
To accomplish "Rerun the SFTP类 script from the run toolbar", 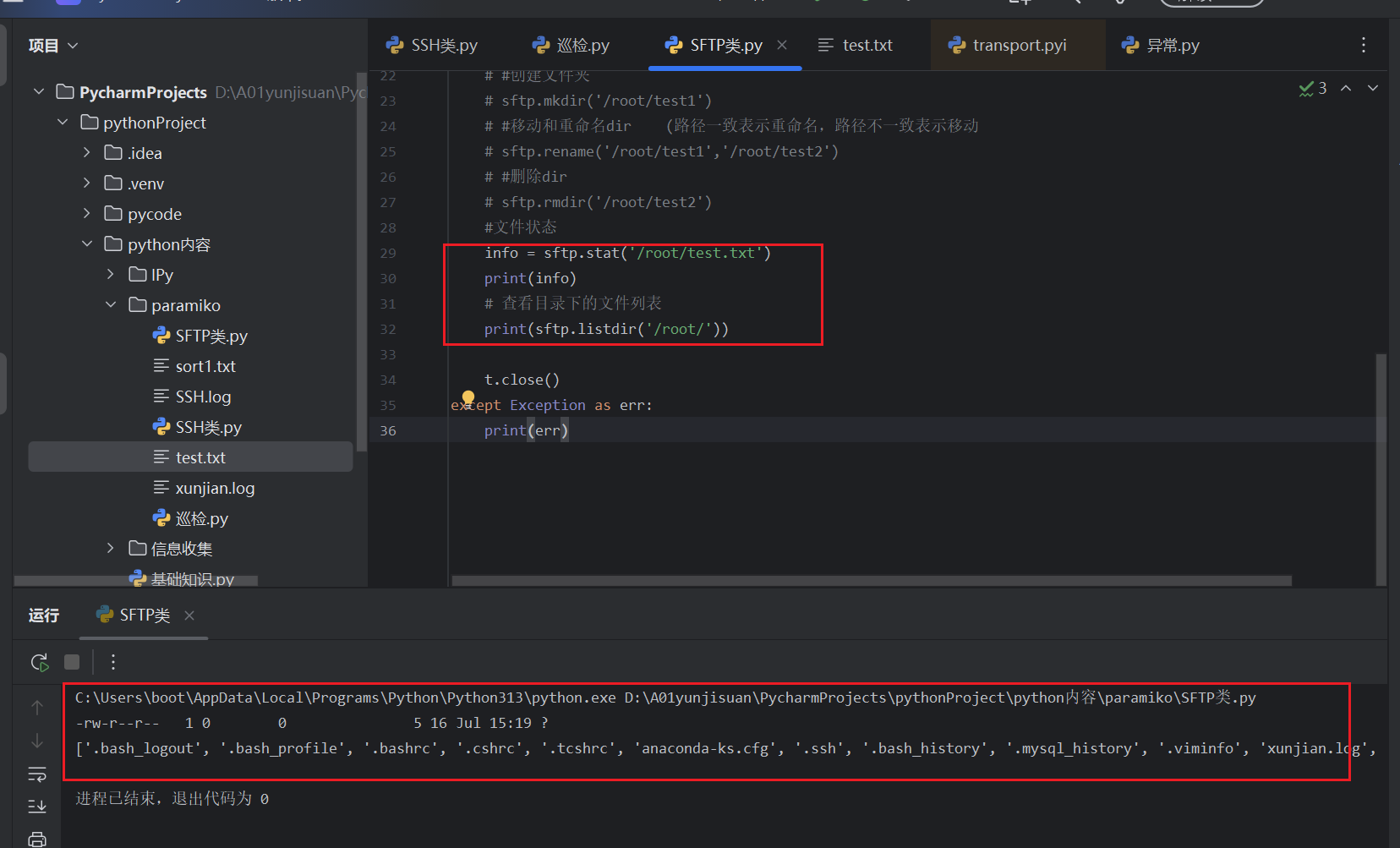I will coord(39,662).
